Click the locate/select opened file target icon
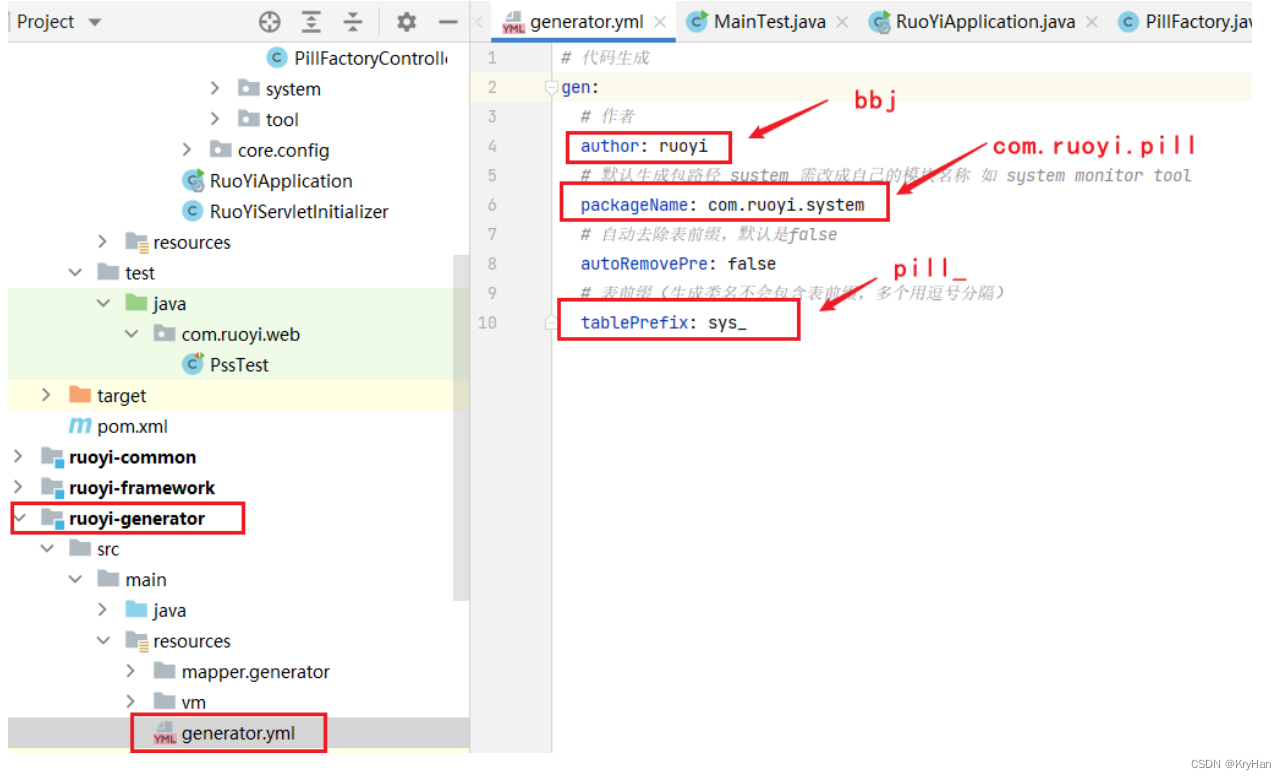 270,22
